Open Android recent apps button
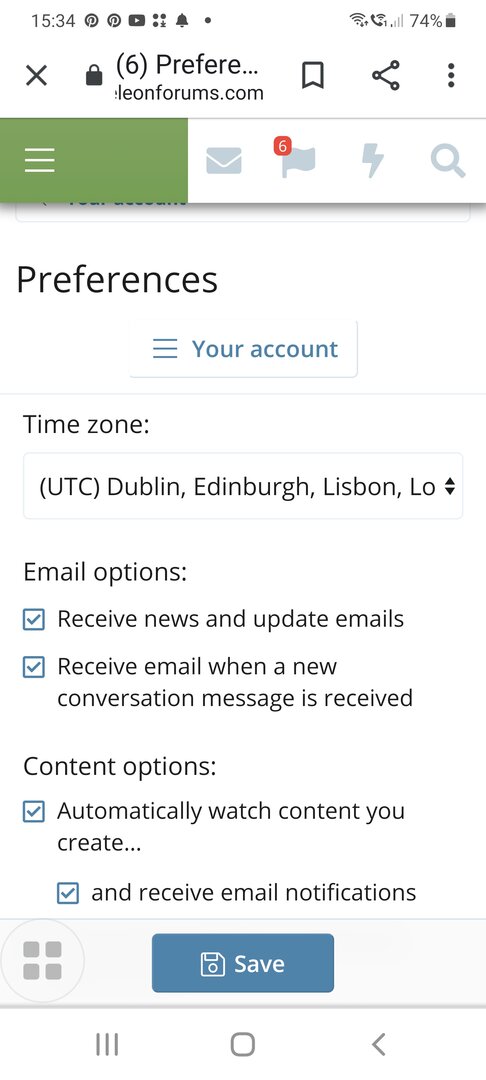486x1080 pixels. 107,1044
